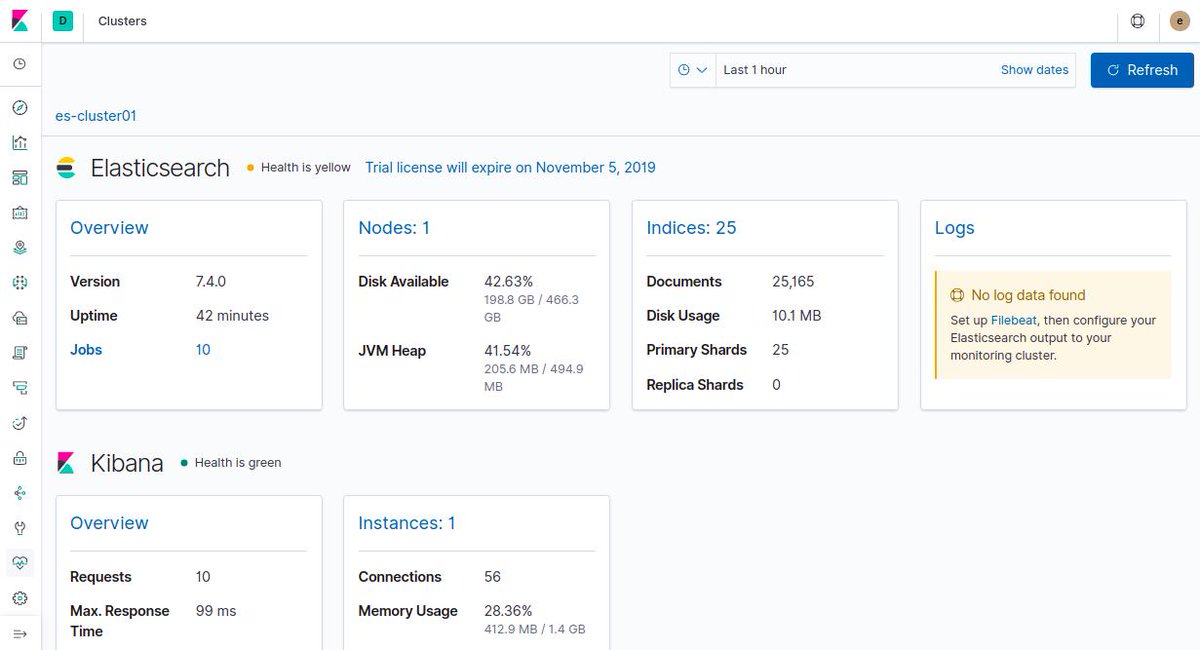The width and height of the screenshot is (1200, 650).
Task: Open Recently viewed clock icon in sidebar
Action: point(20,64)
